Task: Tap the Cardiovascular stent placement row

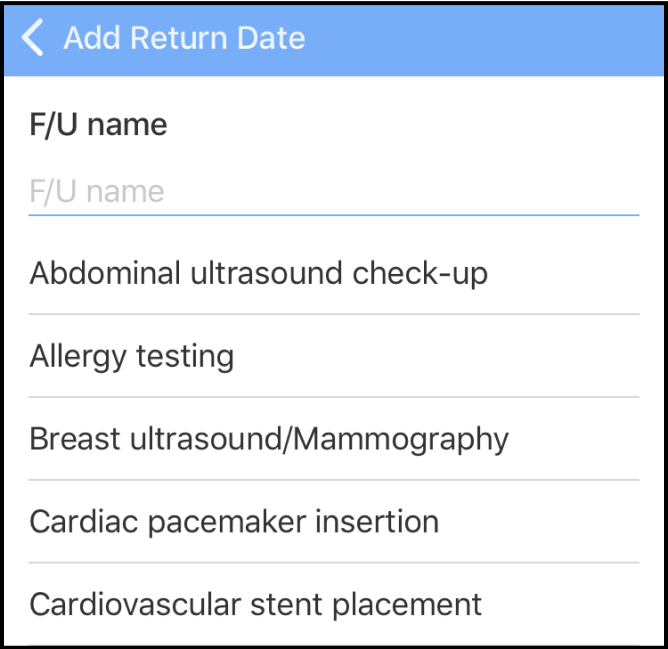Action: point(333,604)
